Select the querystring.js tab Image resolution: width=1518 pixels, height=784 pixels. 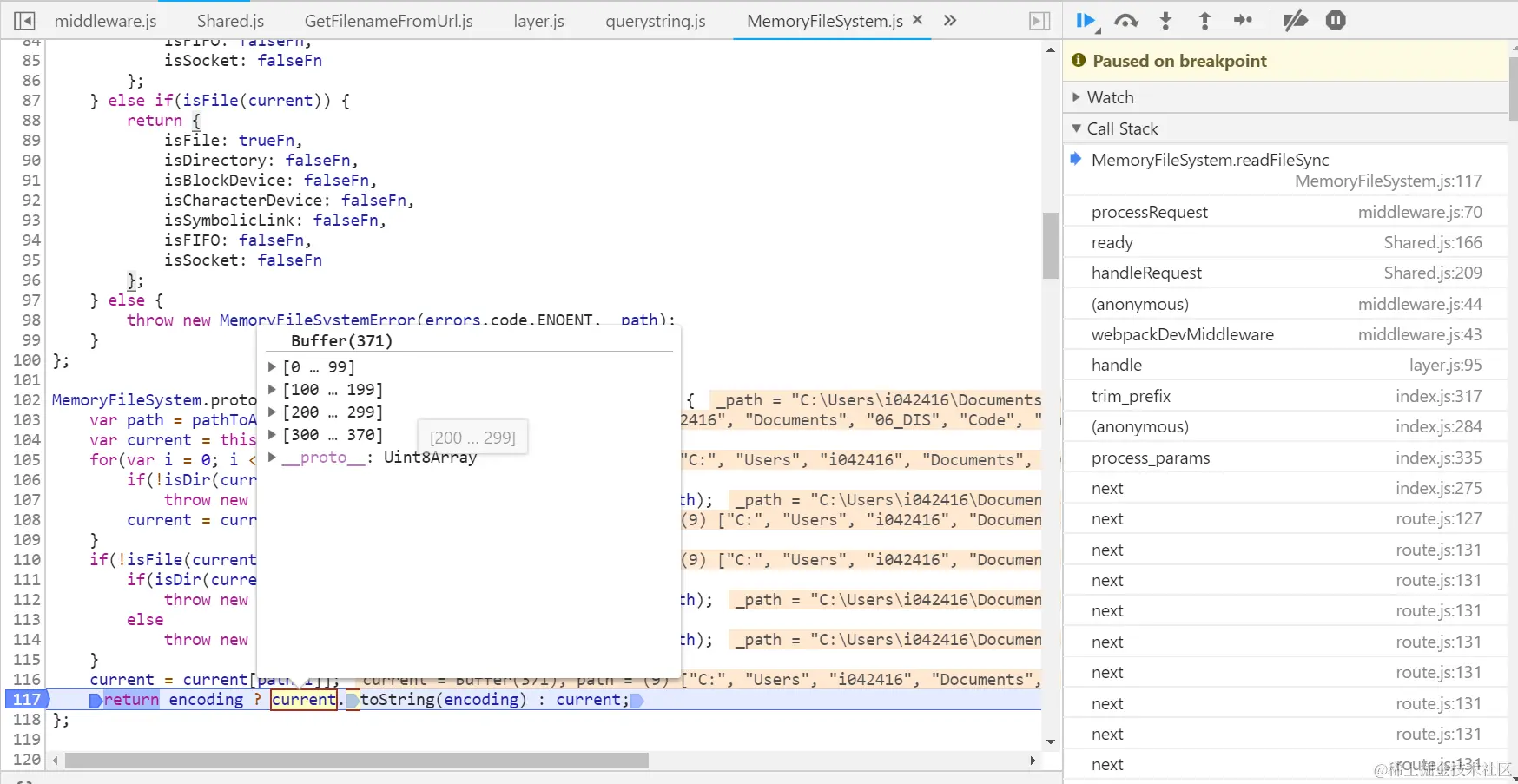(x=656, y=21)
